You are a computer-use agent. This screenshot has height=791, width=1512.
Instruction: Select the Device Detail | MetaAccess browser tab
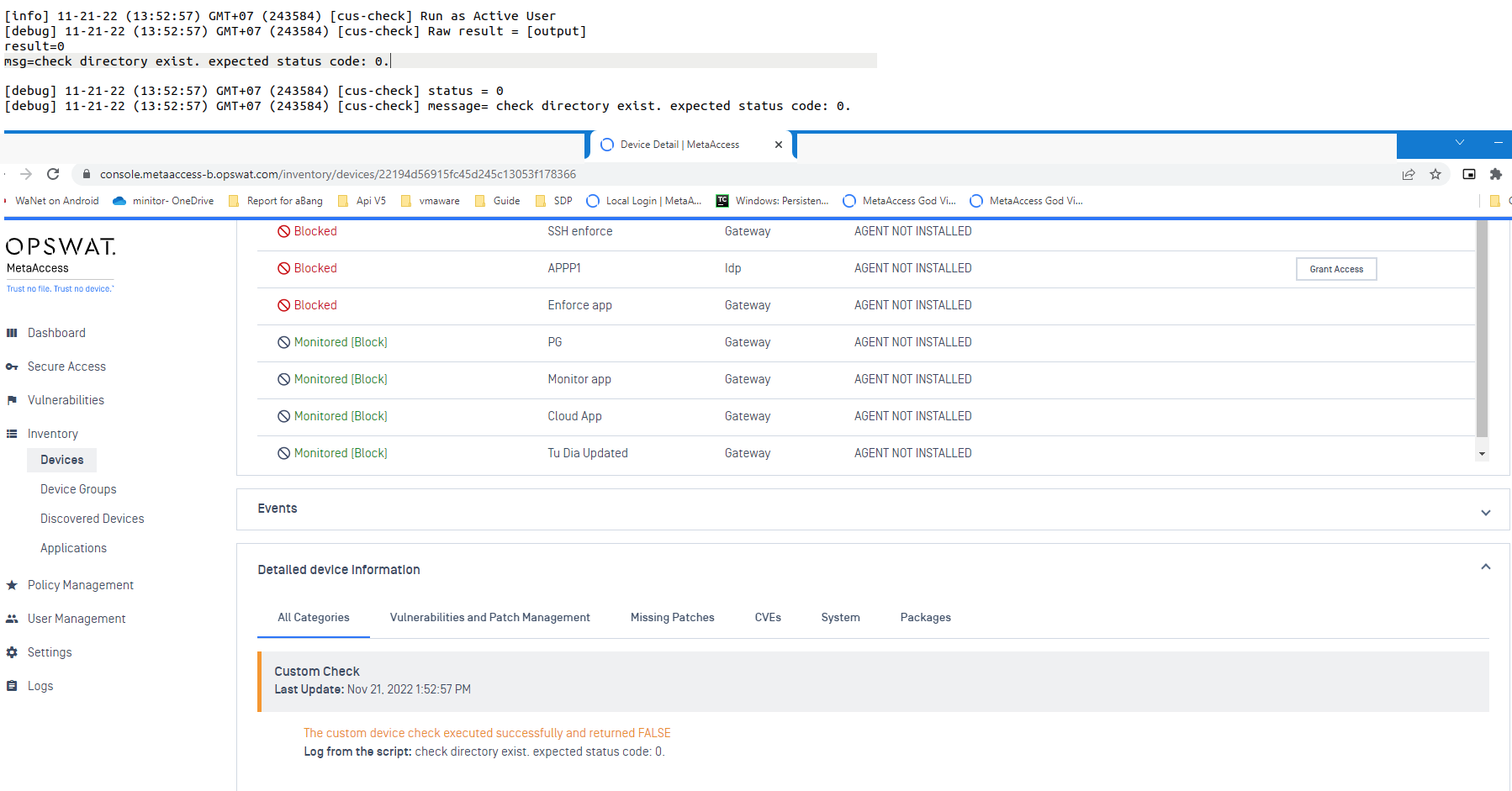click(690, 145)
